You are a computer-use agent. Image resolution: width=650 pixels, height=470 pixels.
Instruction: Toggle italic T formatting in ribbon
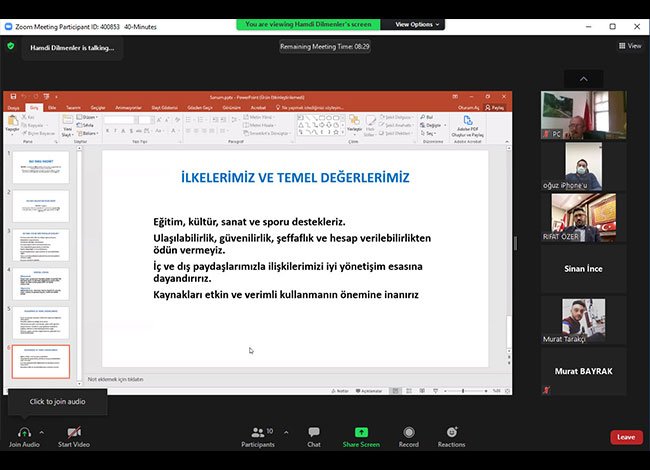pyautogui.click(x=115, y=131)
